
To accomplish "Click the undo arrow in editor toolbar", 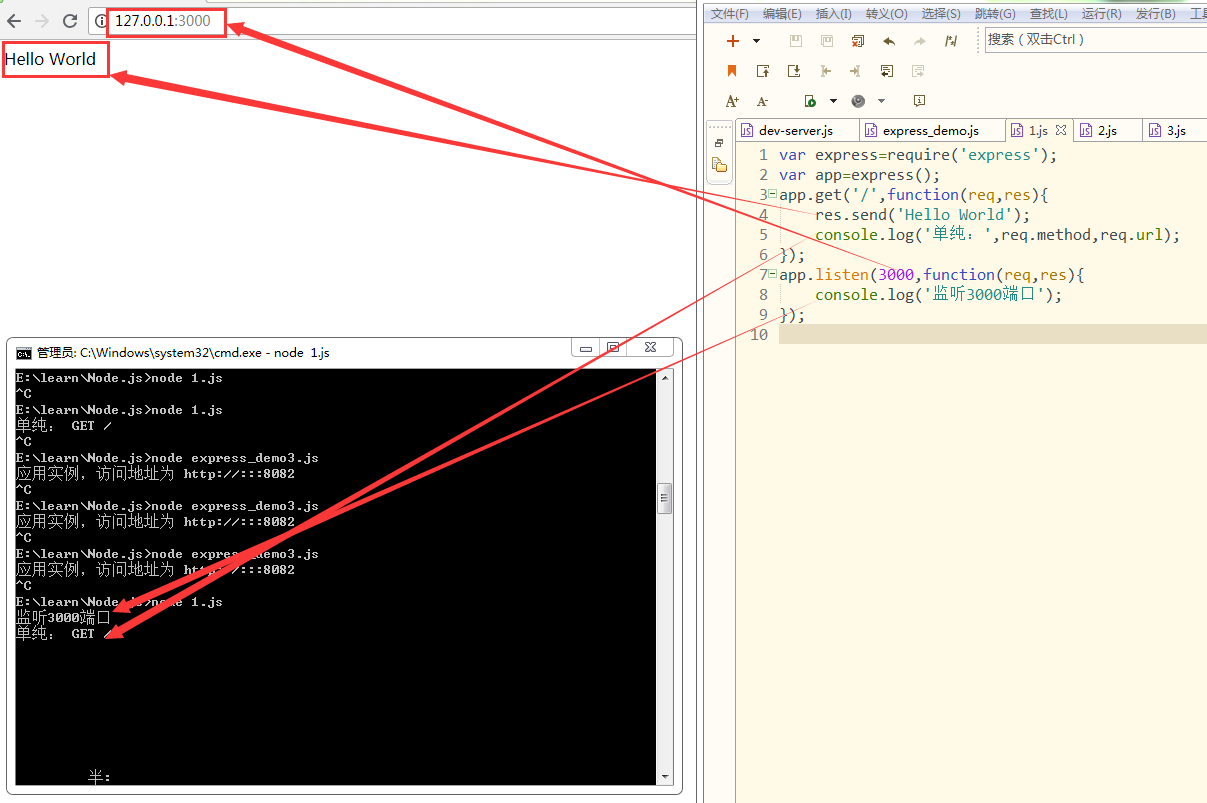I will 888,41.
